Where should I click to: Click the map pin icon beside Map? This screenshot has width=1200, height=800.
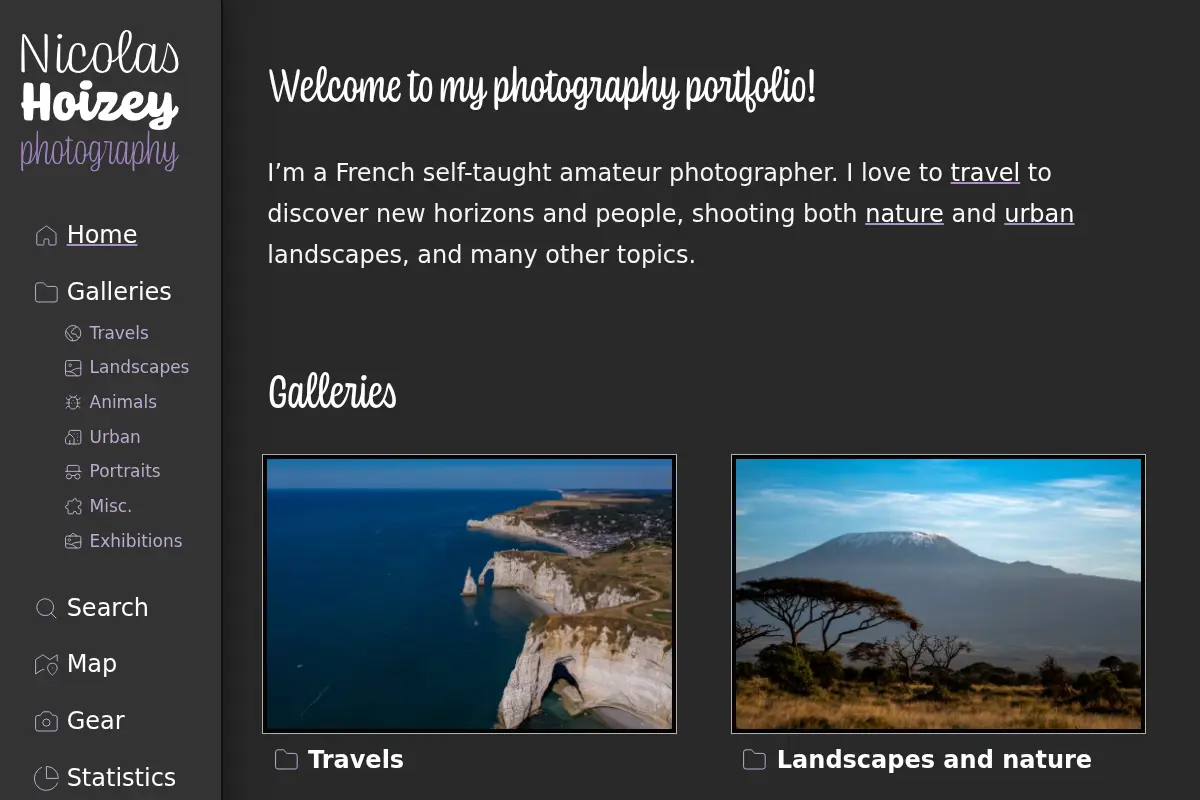click(x=46, y=665)
